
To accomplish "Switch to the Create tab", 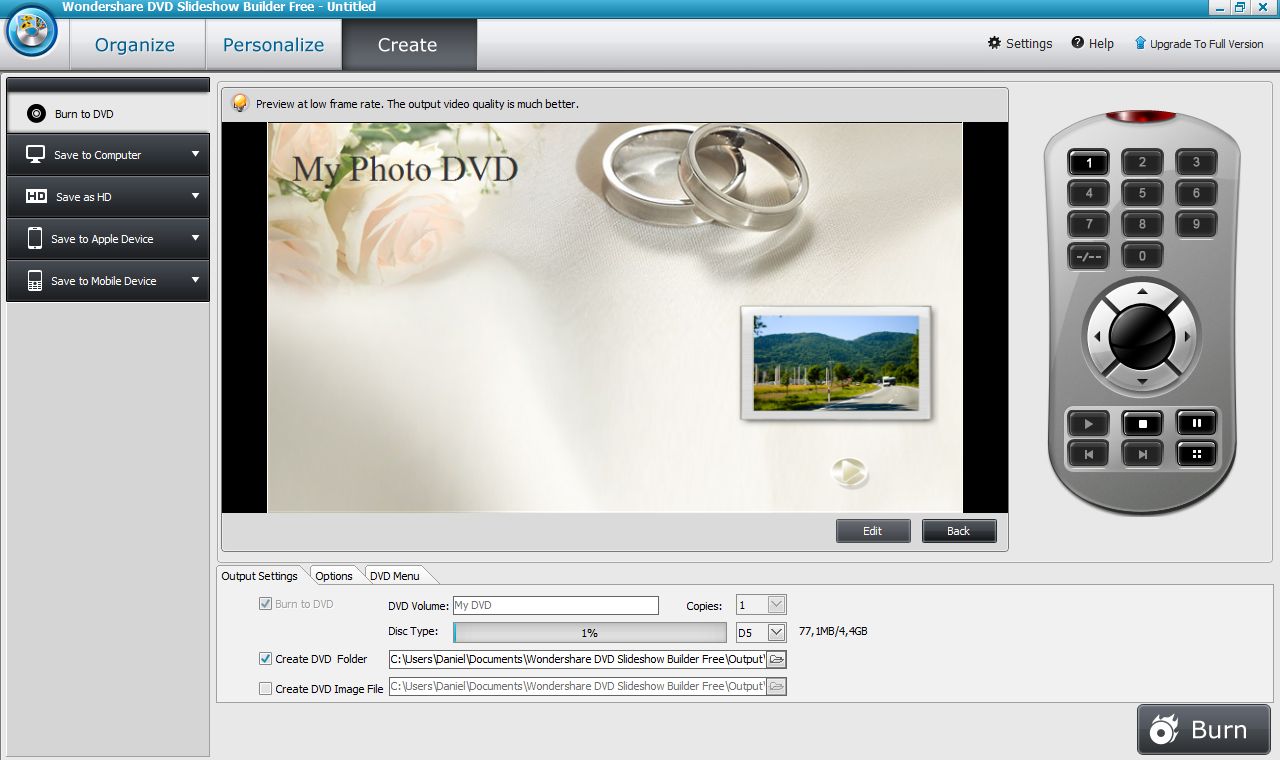I will 408,45.
